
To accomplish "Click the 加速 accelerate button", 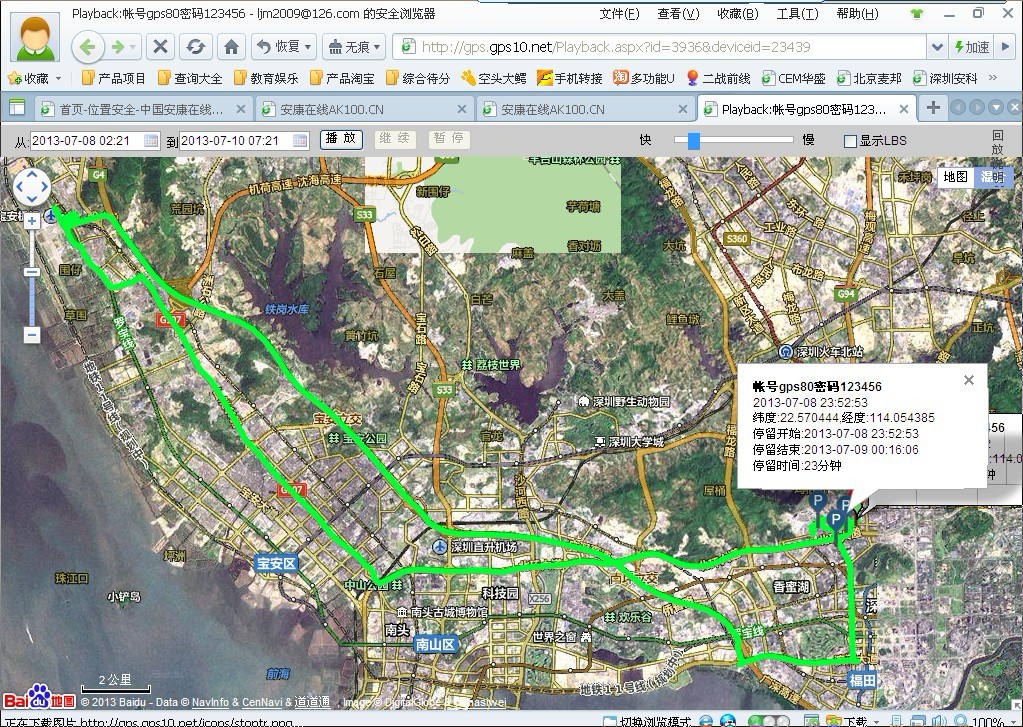I will click(x=971, y=47).
